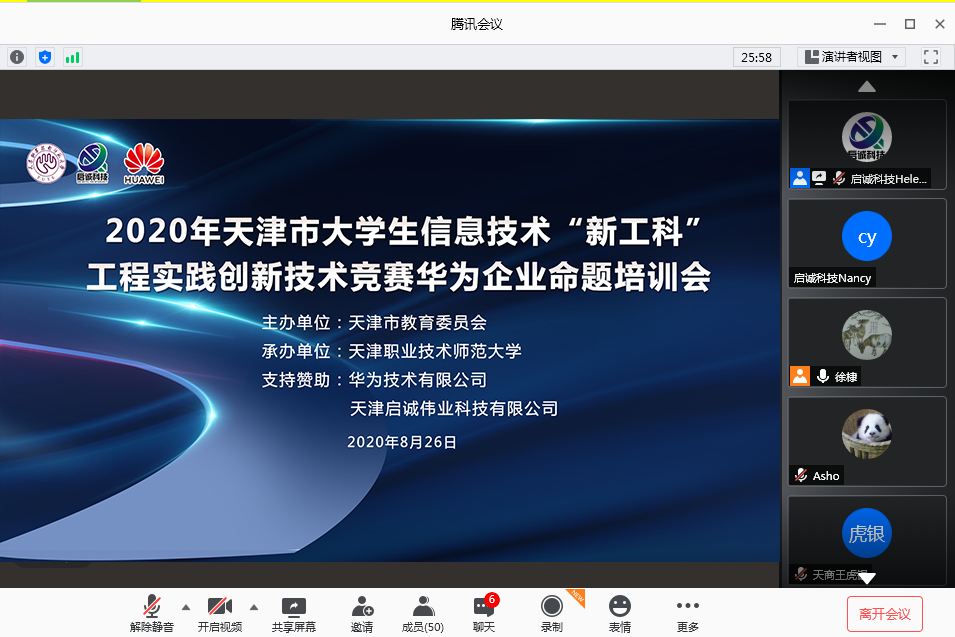This screenshot has height=637, width=955.
Task: Expand audio options arrow beside 解除静音
Action: point(186,607)
